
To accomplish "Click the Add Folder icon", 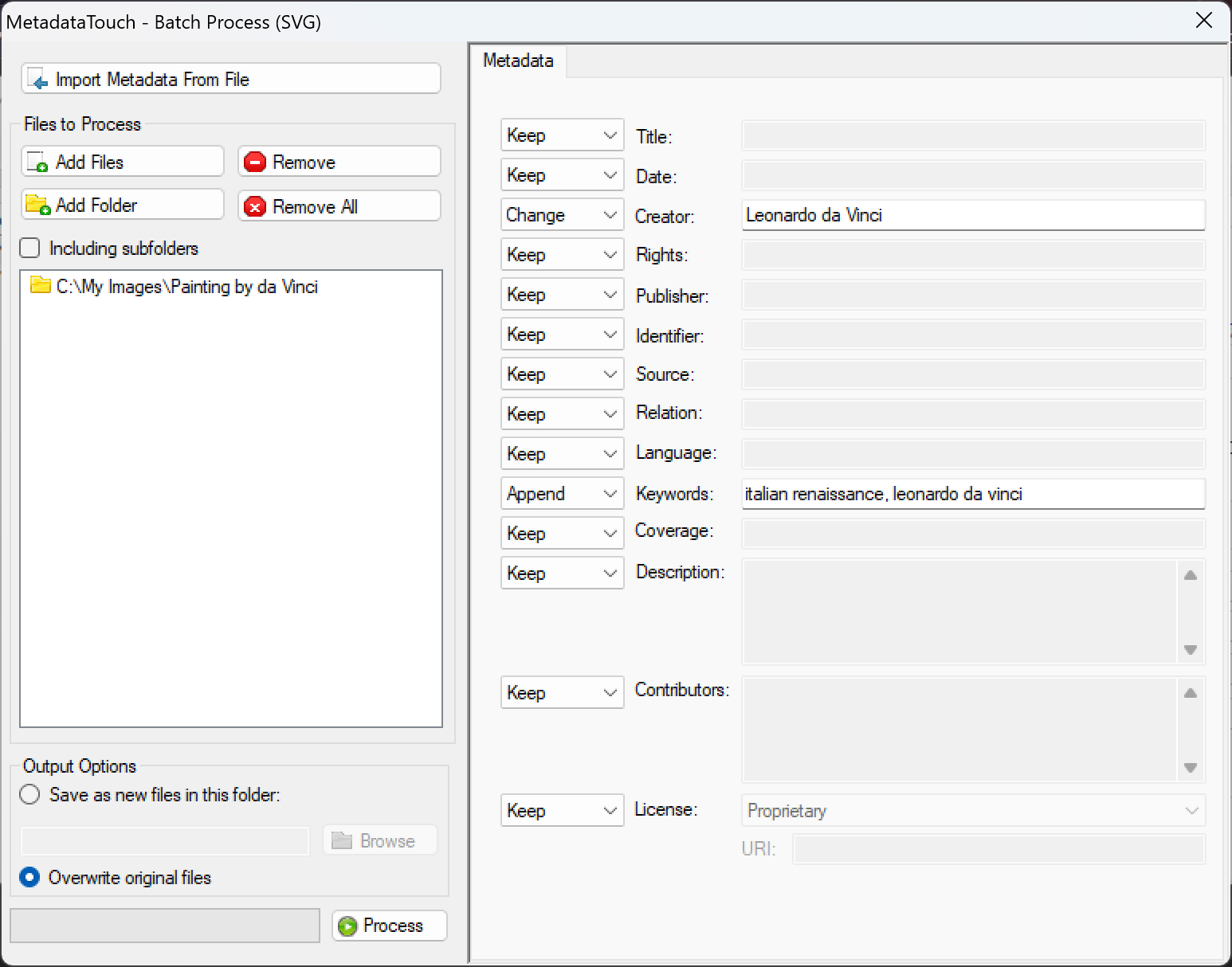I will pyautogui.click(x=37, y=205).
